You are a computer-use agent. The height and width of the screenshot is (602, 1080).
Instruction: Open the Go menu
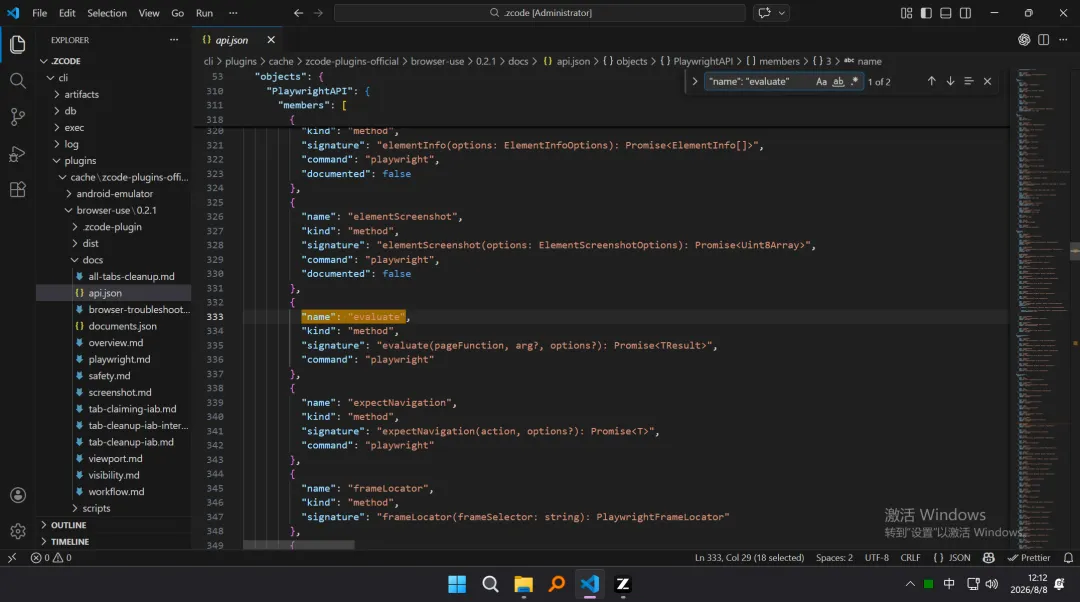click(x=178, y=13)
